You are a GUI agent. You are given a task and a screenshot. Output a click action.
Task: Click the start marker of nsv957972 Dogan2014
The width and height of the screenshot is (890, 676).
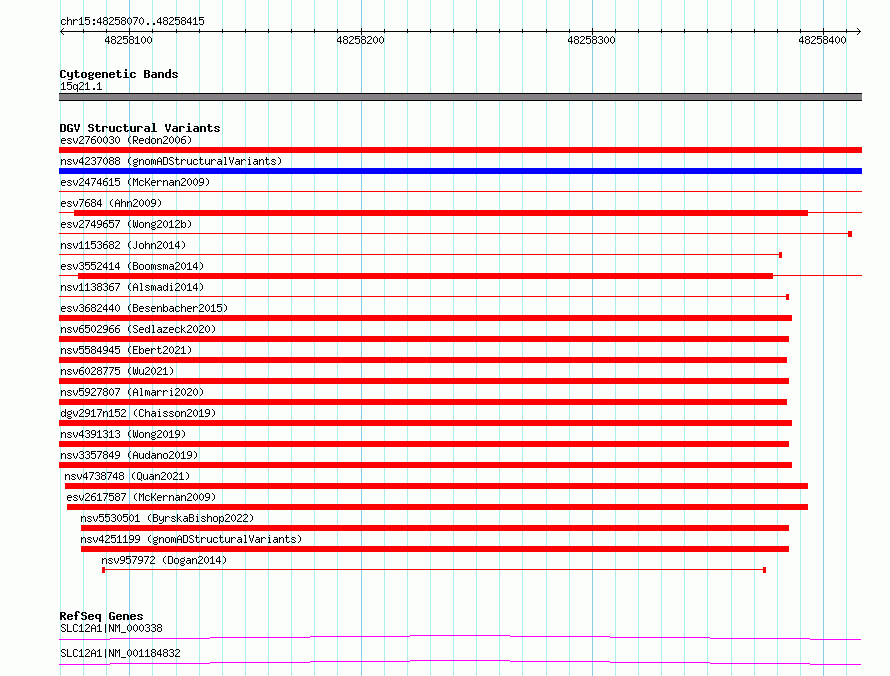point(103,570)
